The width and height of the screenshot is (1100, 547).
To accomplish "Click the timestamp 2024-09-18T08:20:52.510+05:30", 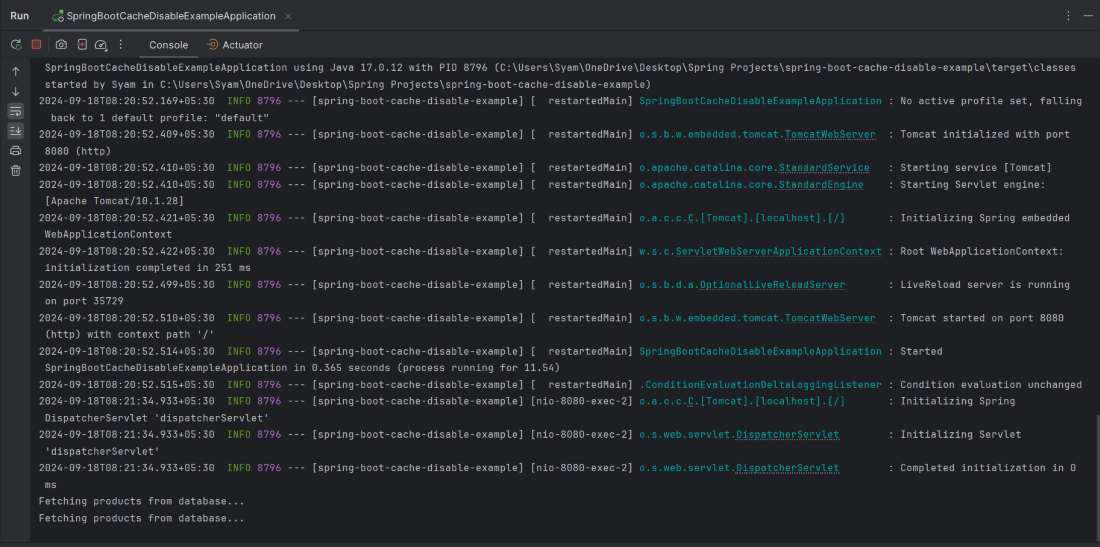I will pyautogui.click(x=127, y=318).
